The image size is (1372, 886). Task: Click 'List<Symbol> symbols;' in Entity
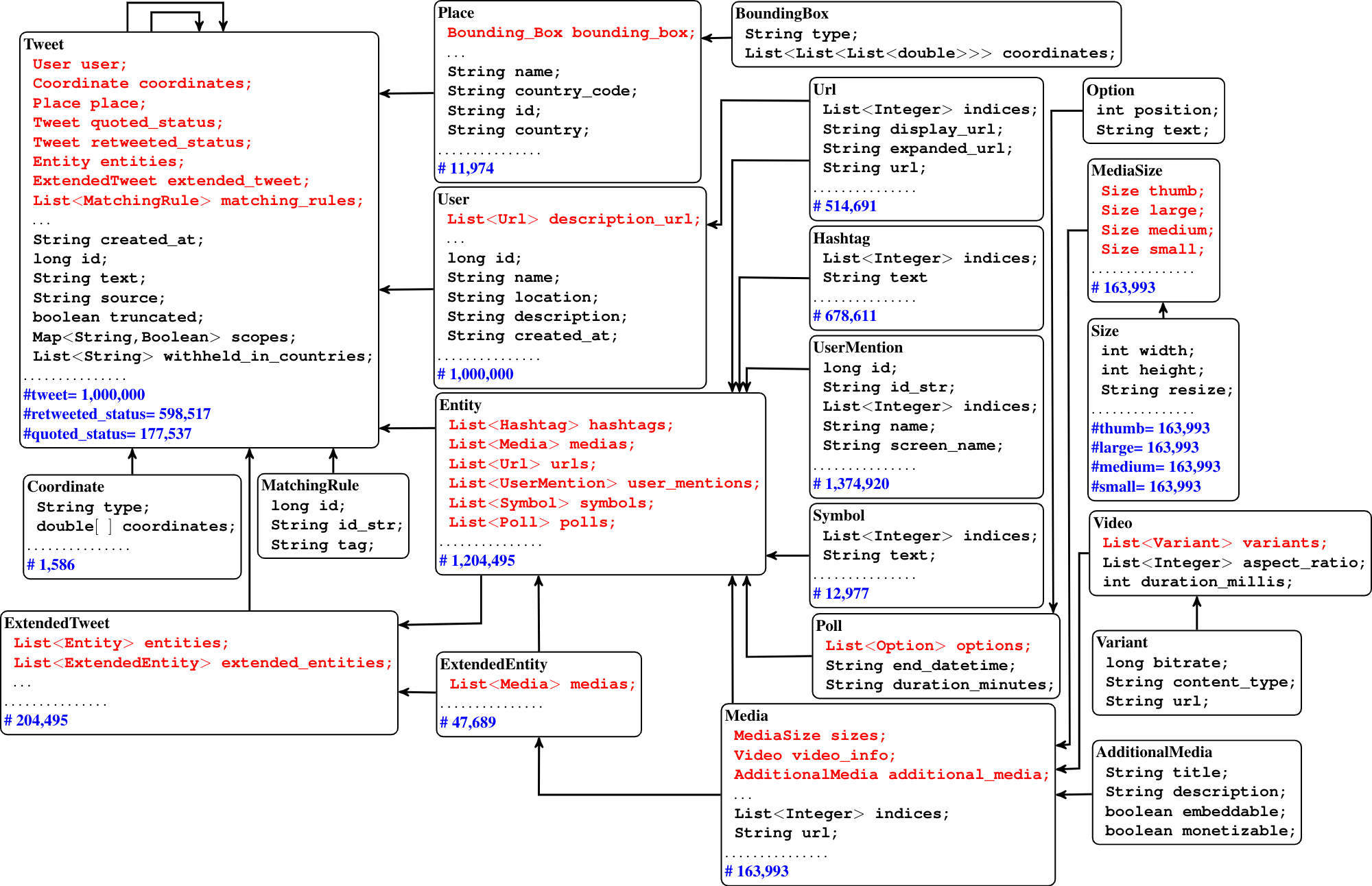pos(551,503)
